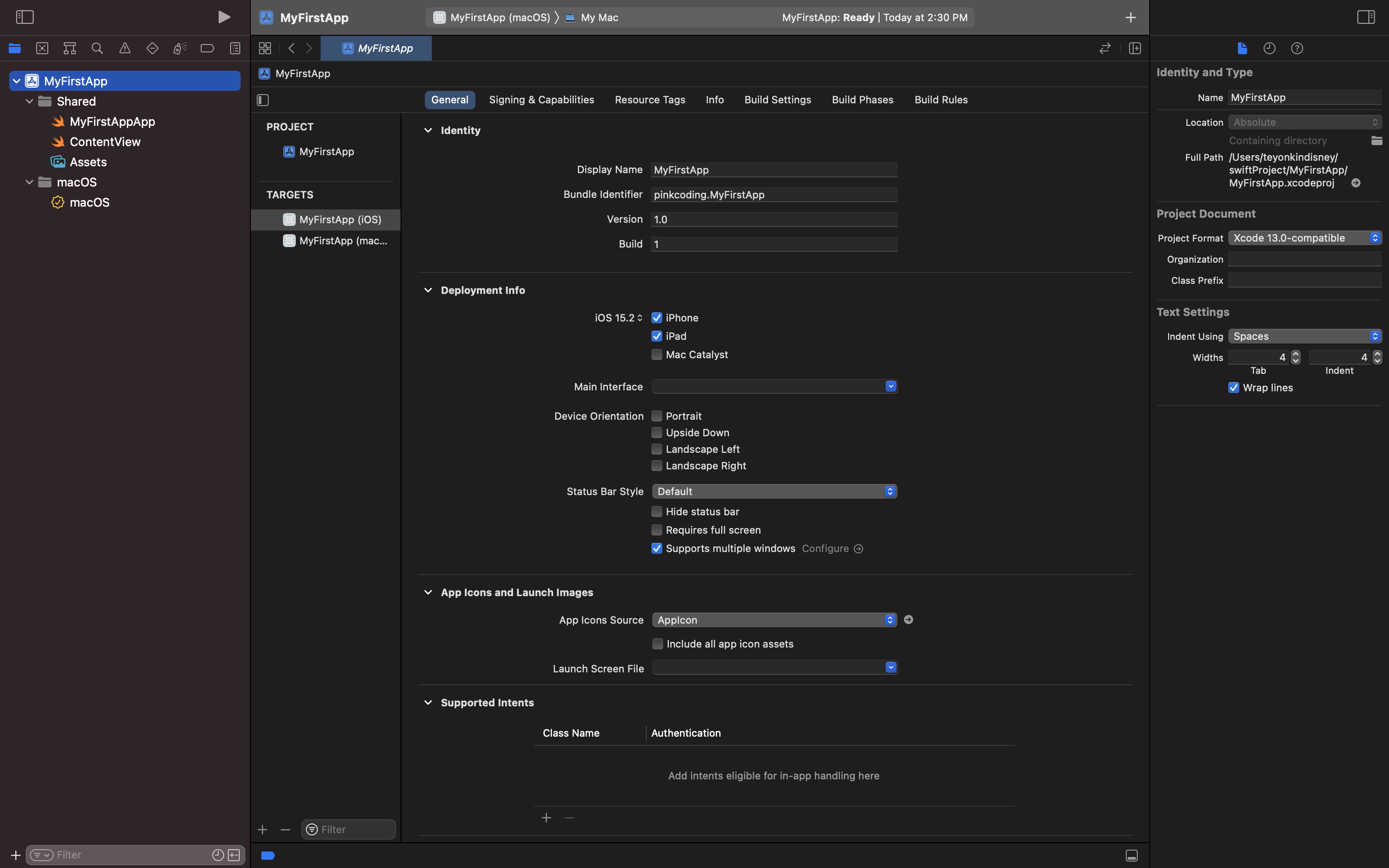Uncheck the iPhone checkbox
This screenshot has height=868, width=1389.
tap(657, 317)
